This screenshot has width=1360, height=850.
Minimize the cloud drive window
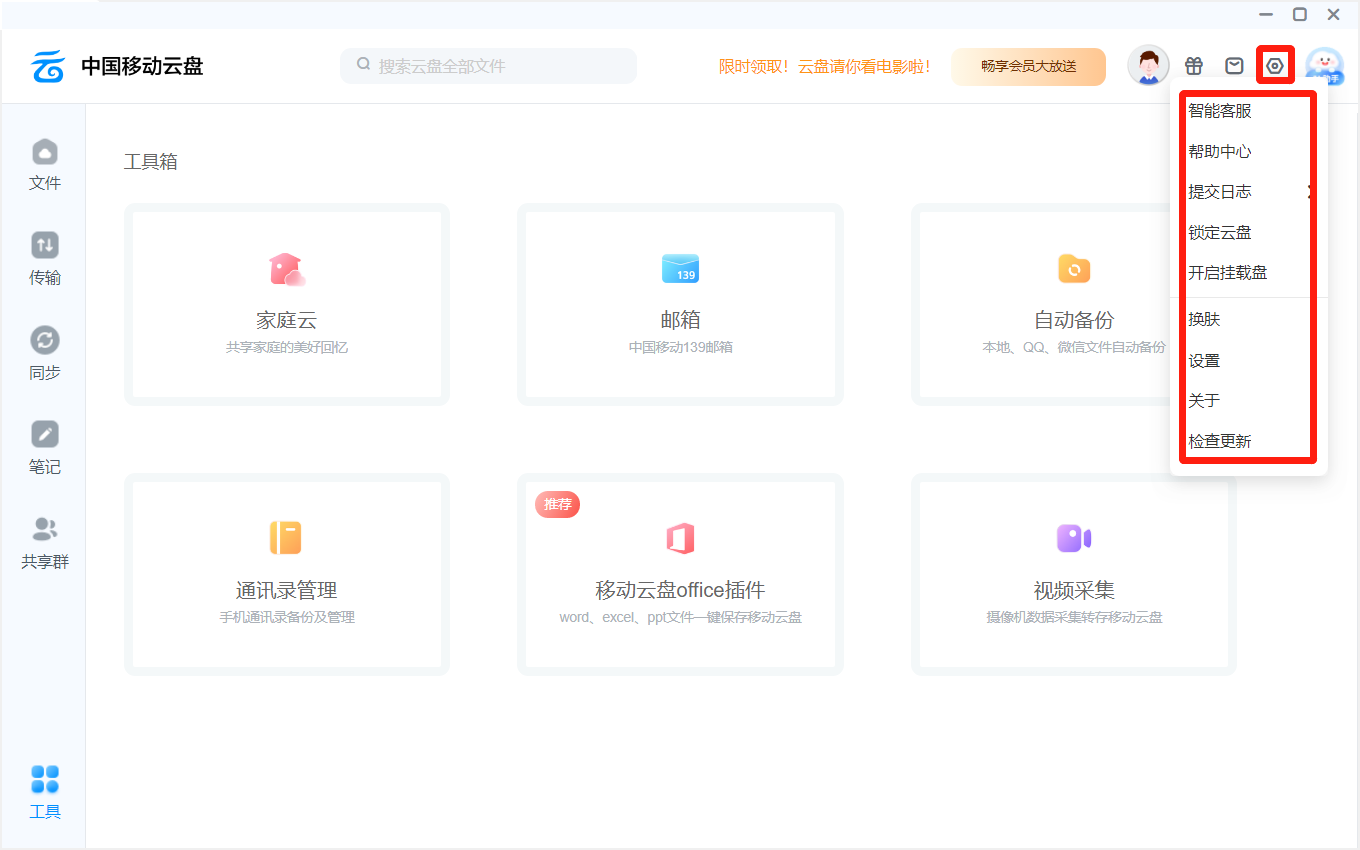click(x=1266, y=14)
